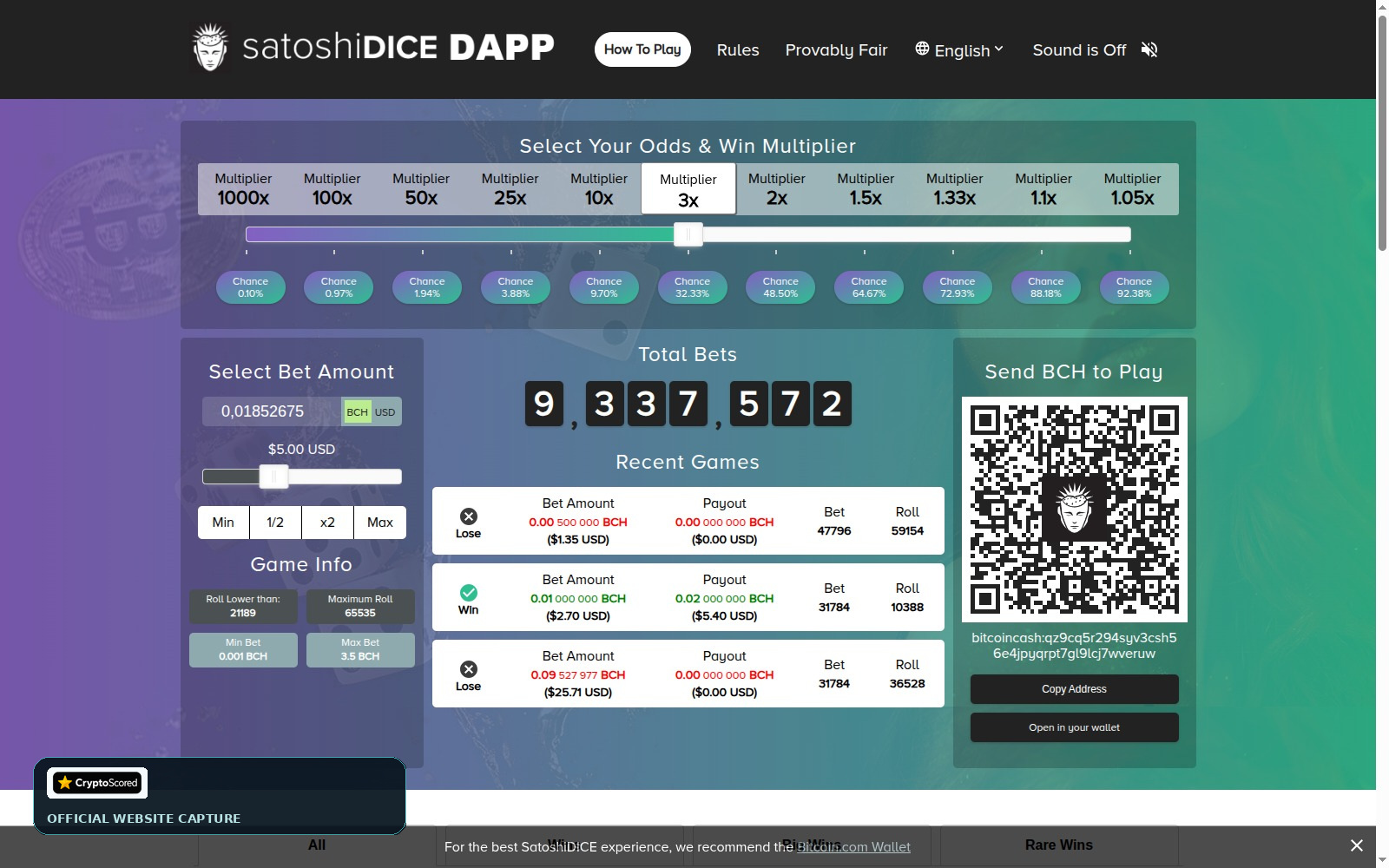This screenshot has width=1389, height=868.
Task: Follow the Bitcoin.com Wallet link
Action: click(853, 846)
